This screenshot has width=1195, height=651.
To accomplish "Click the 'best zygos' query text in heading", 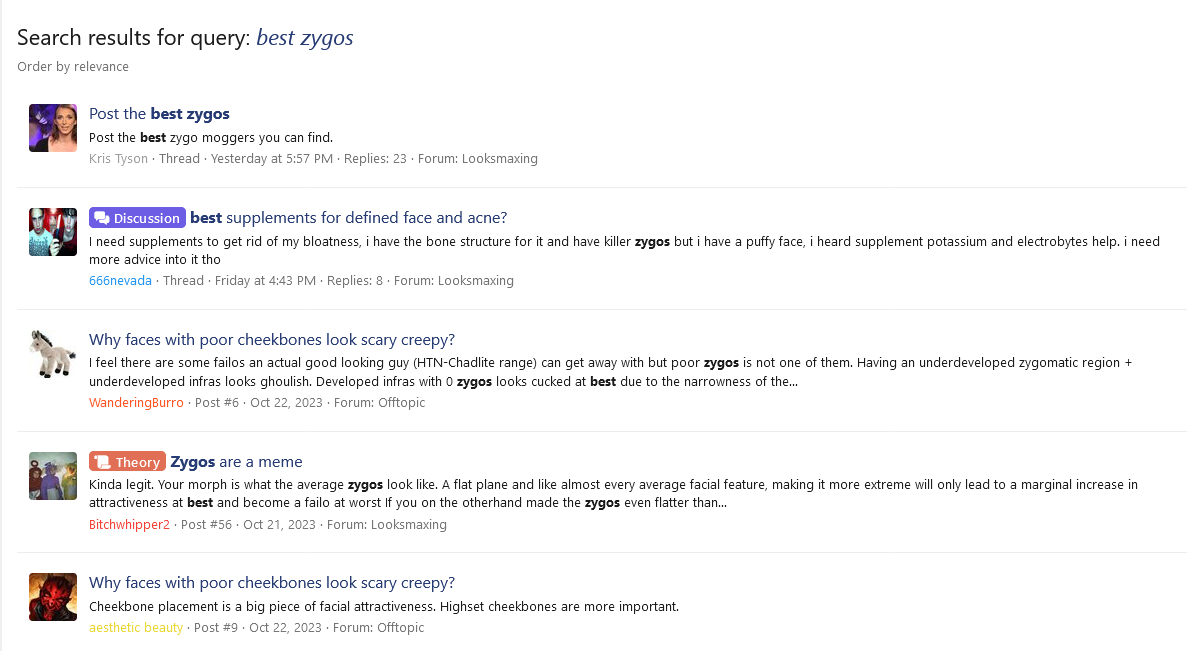I will click(305, 37).
